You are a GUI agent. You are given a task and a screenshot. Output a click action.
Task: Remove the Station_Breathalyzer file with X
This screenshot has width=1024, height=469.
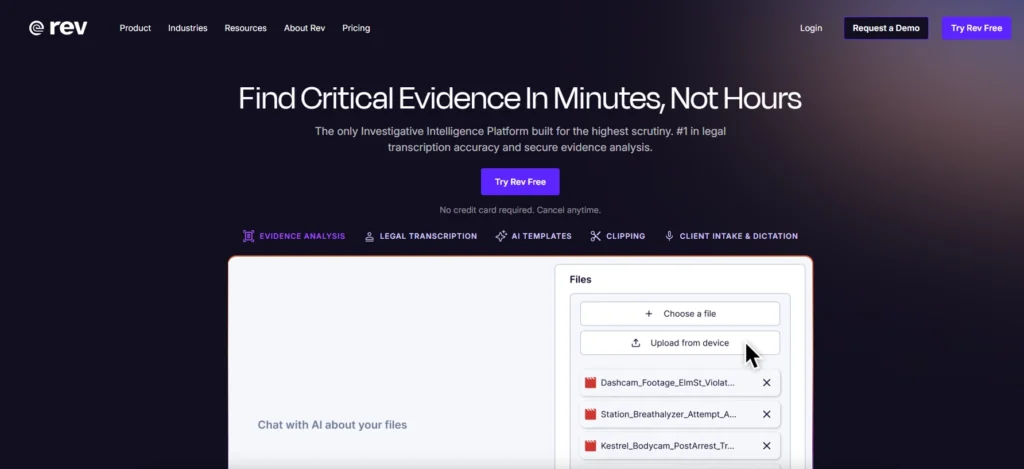point(767,414)
